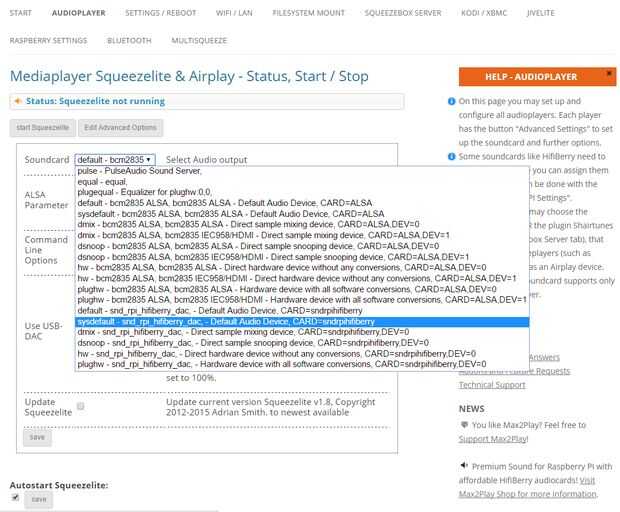This screenshot has height=512, width=620.
Task: Close the HELP - AUDIOPLAYER panel
Action: (609, 73)
